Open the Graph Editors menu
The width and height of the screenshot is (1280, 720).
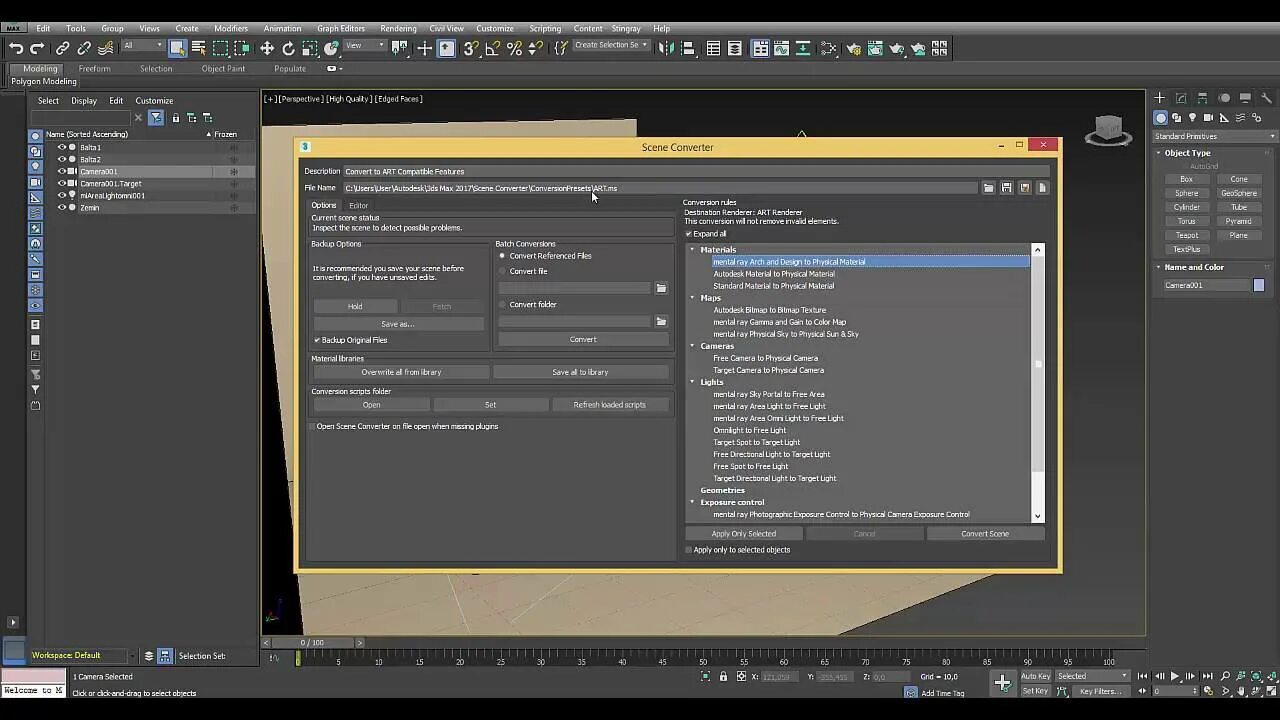341,28
